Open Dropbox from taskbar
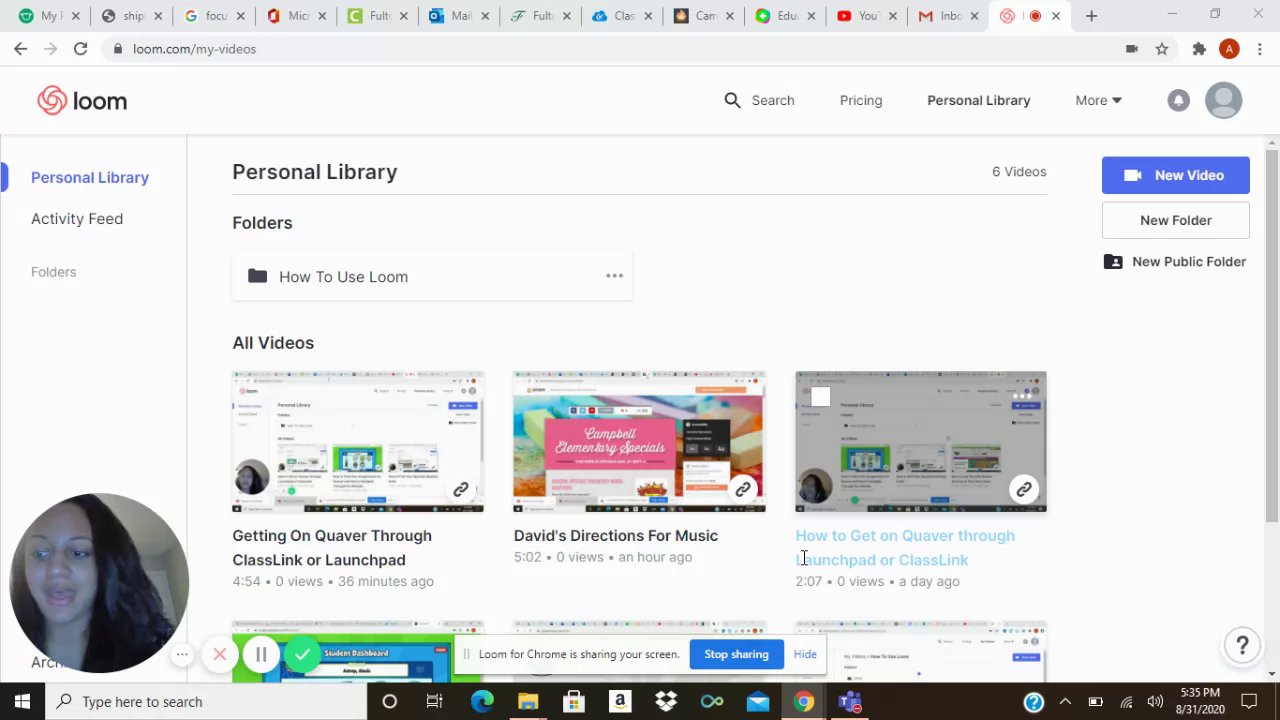Image resolution: width=1280 pixels, height=720 pixels. coord(666,701)
